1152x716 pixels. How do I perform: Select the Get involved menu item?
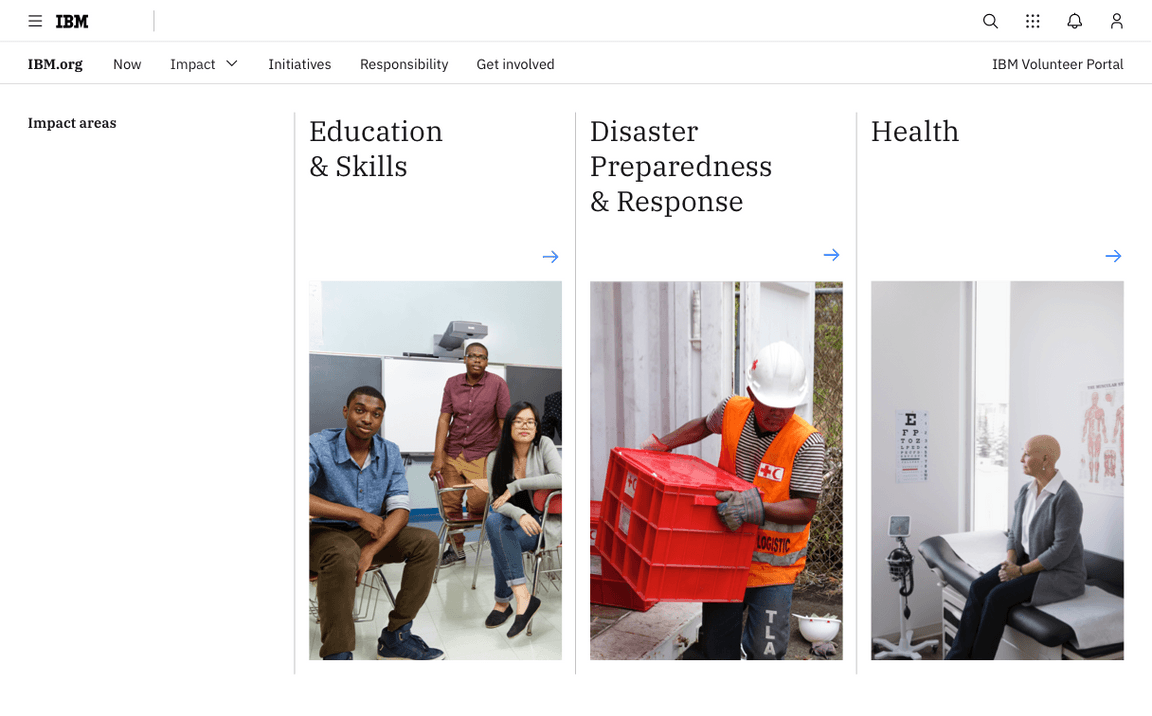pyautogui.click(x=515, y=64)
